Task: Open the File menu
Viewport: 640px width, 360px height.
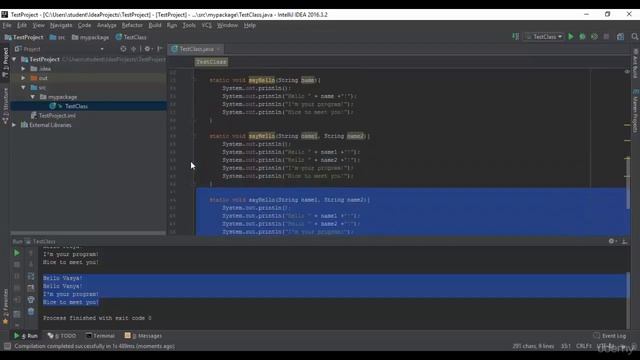Action: [x=7, y=25]
